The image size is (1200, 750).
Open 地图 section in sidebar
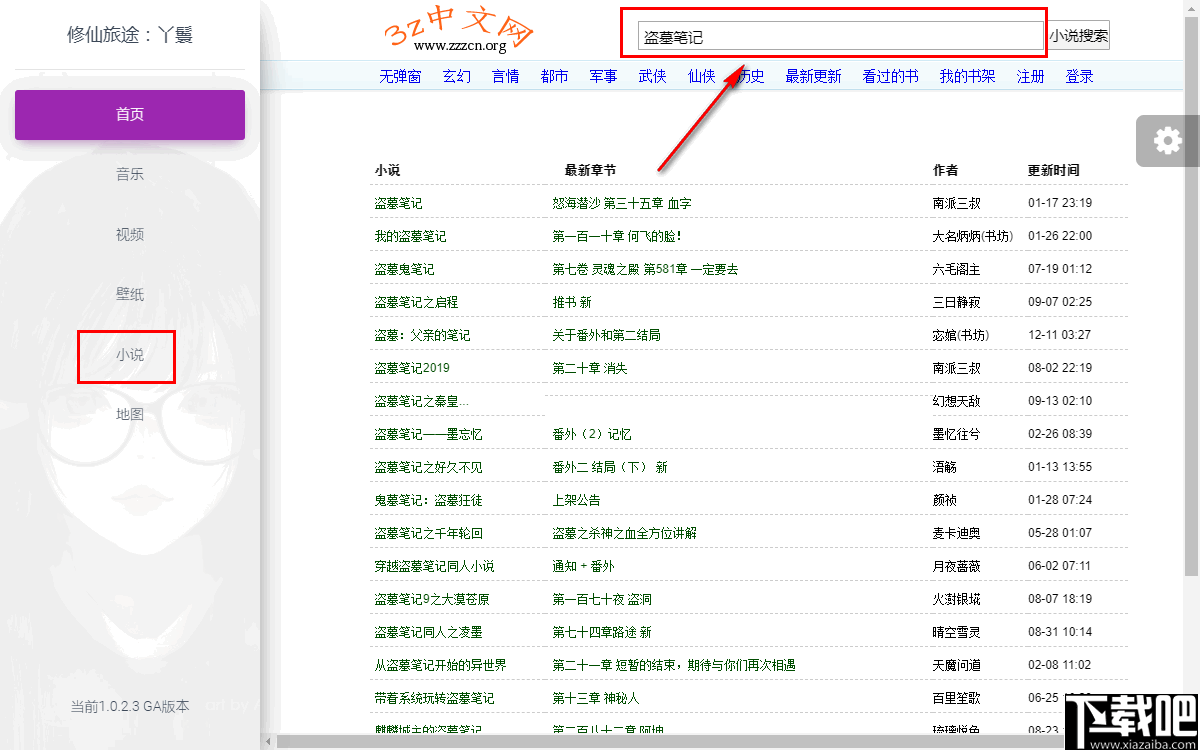point(130,414)
